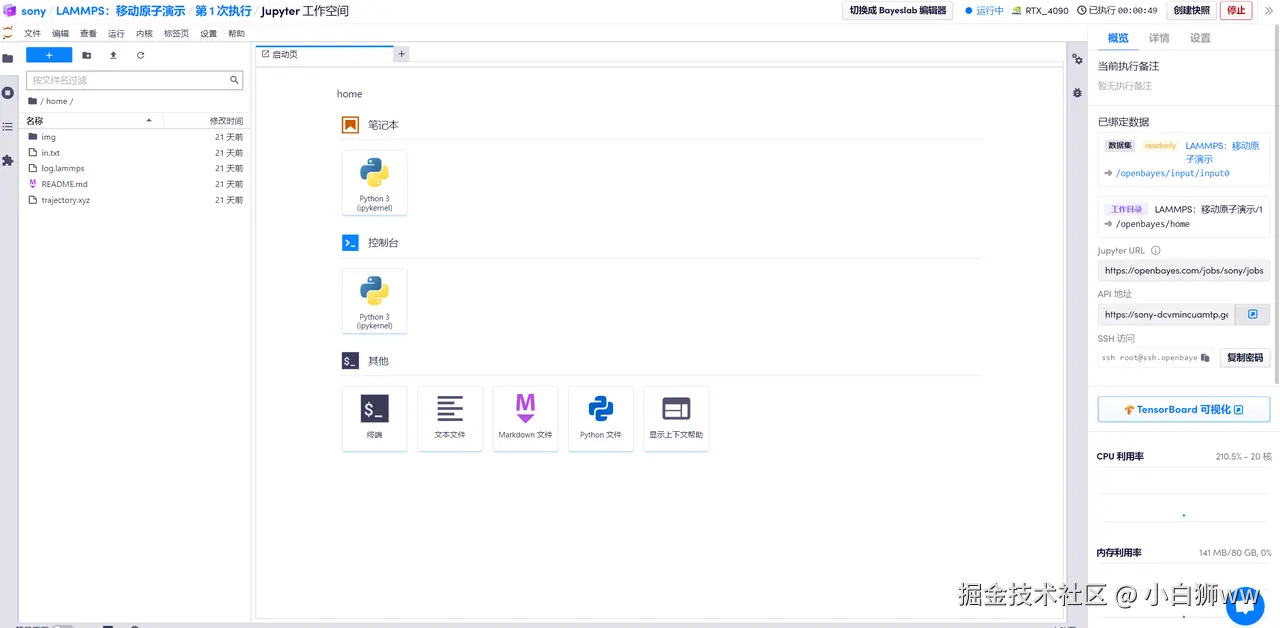This screenshot has width=1280, height=628.
Task: Click the 复制密码 button
Action: click(1245, 357)
